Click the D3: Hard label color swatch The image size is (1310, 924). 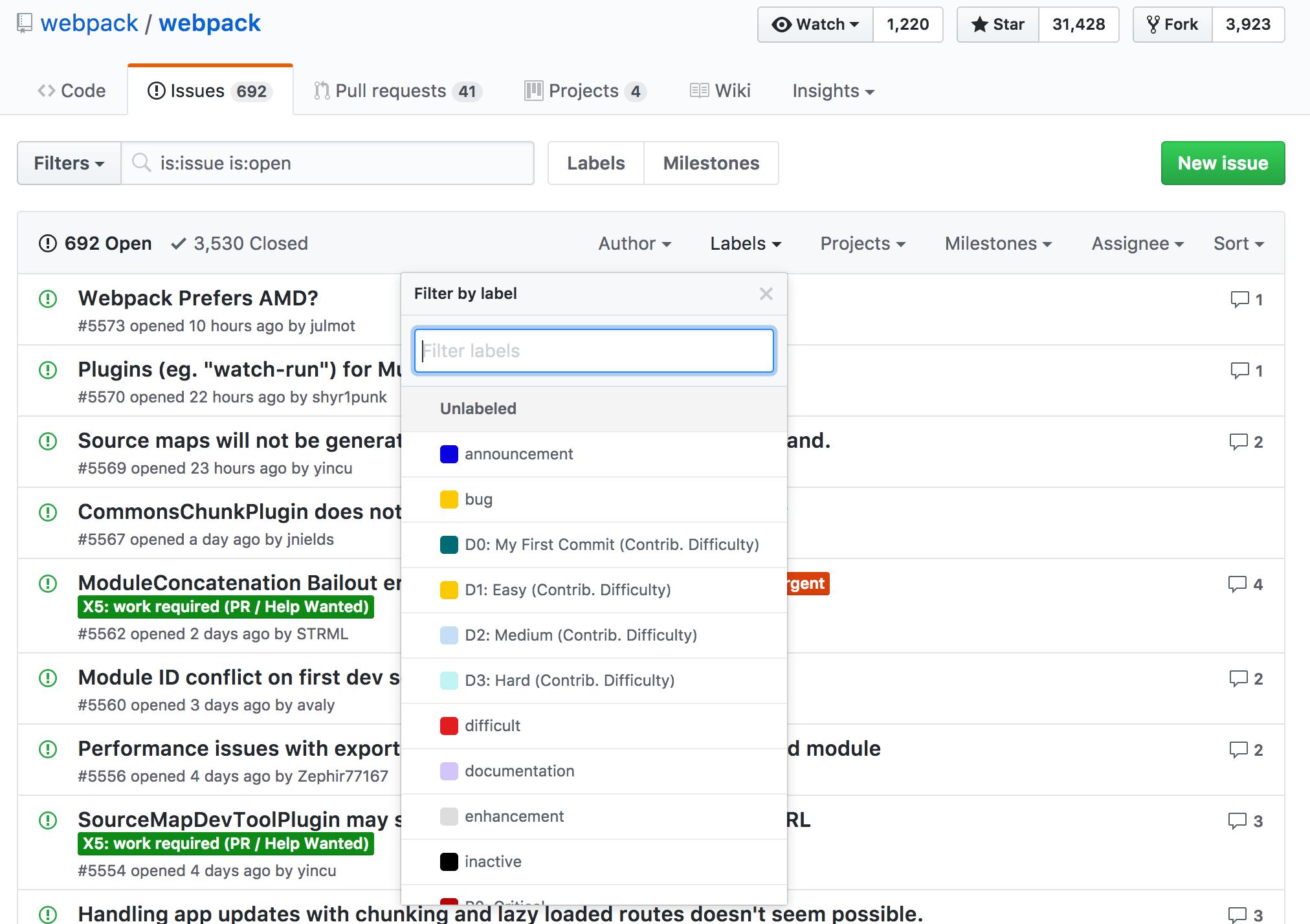tap(449, 681)
